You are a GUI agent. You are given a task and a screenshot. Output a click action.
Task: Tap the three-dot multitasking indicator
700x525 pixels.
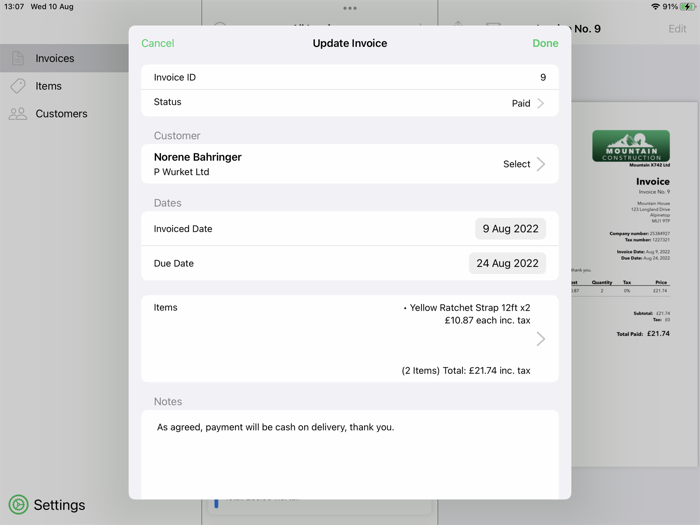pyautogui.click(x=350, y=8)
